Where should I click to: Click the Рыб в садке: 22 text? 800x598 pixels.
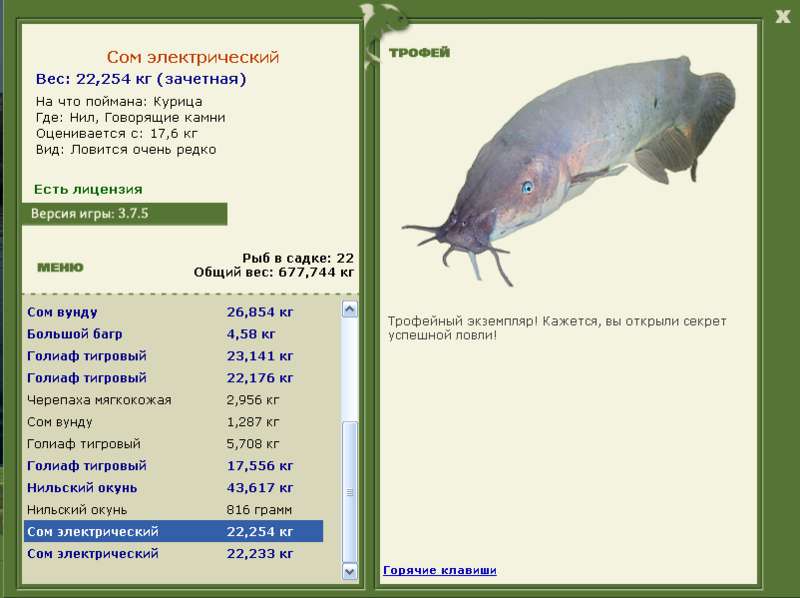coord(298,258)
